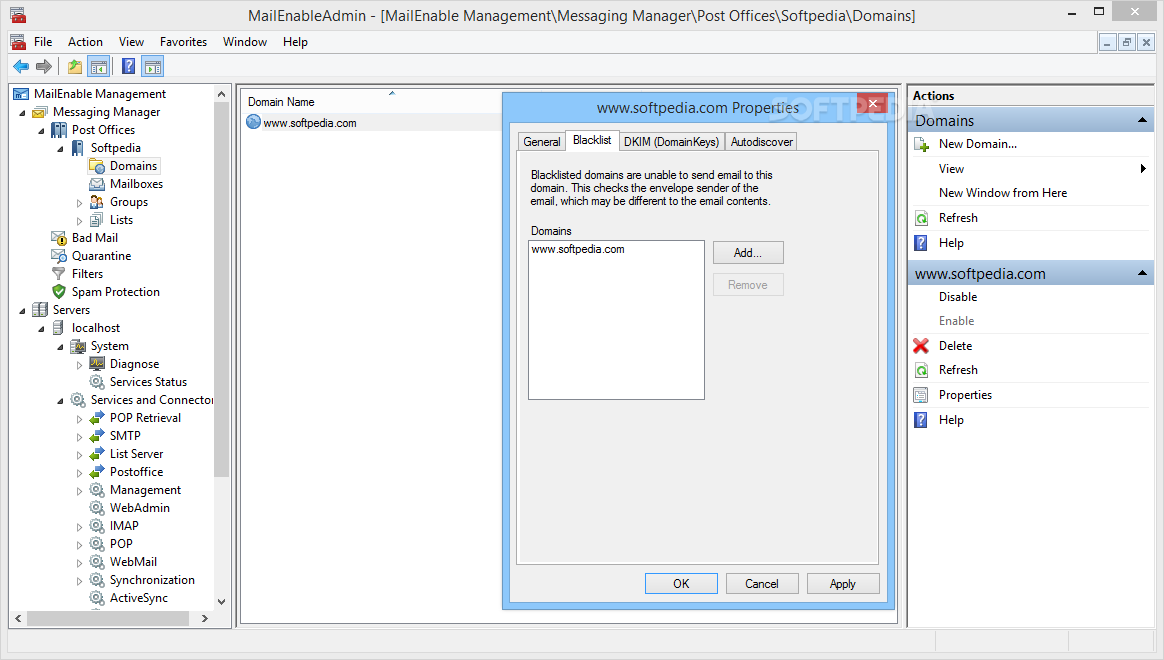Image resolution: width=1164 pixels, height=660 pixels.
Task: Go forward with the grey arrow toolbar icon
Action: point(44,67)
